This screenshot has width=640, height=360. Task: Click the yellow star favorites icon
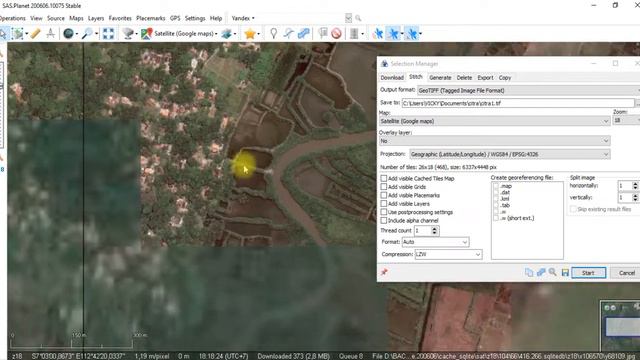(250, 33)
